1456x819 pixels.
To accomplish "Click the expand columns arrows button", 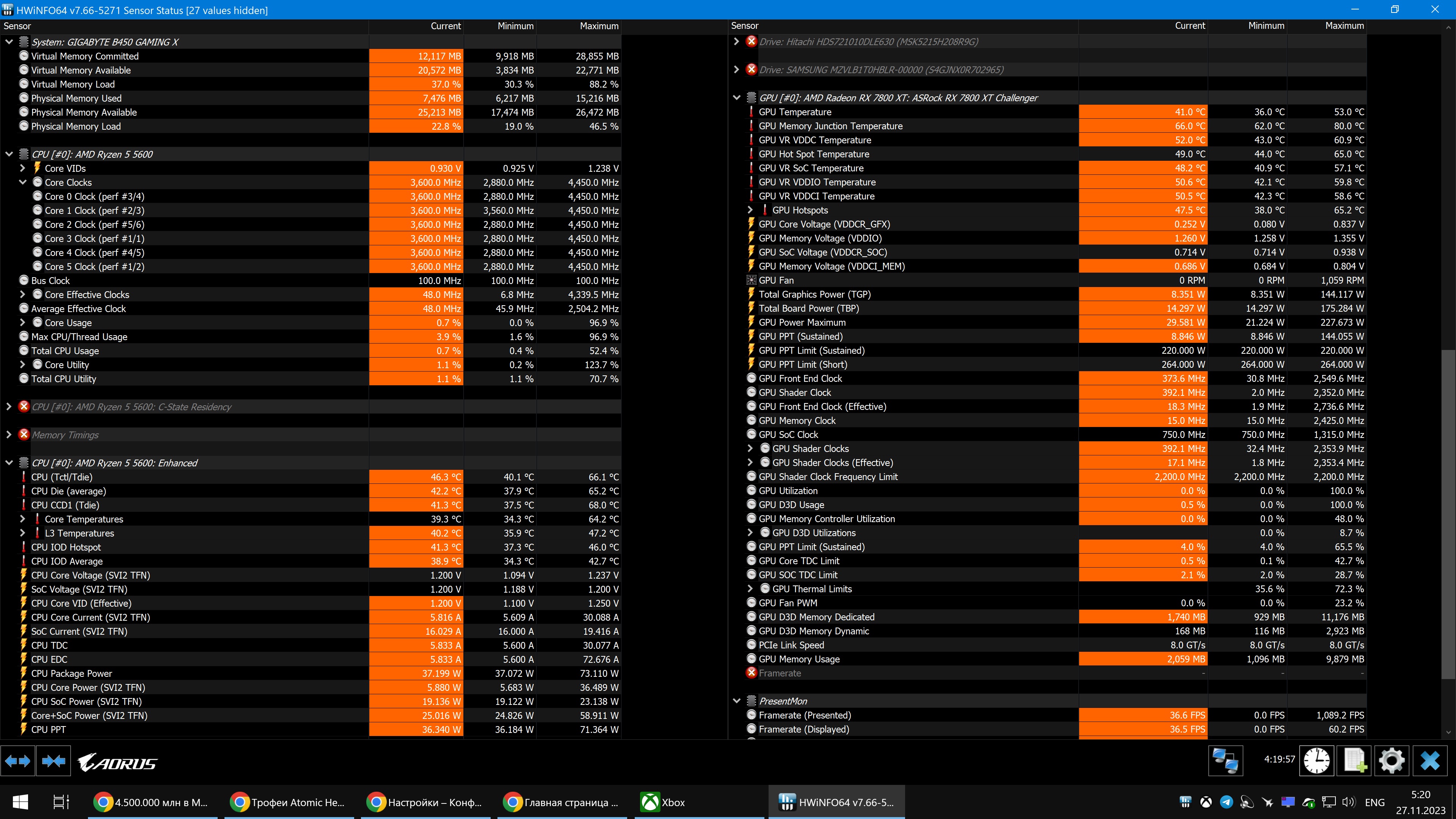I will tap(17, 761).
